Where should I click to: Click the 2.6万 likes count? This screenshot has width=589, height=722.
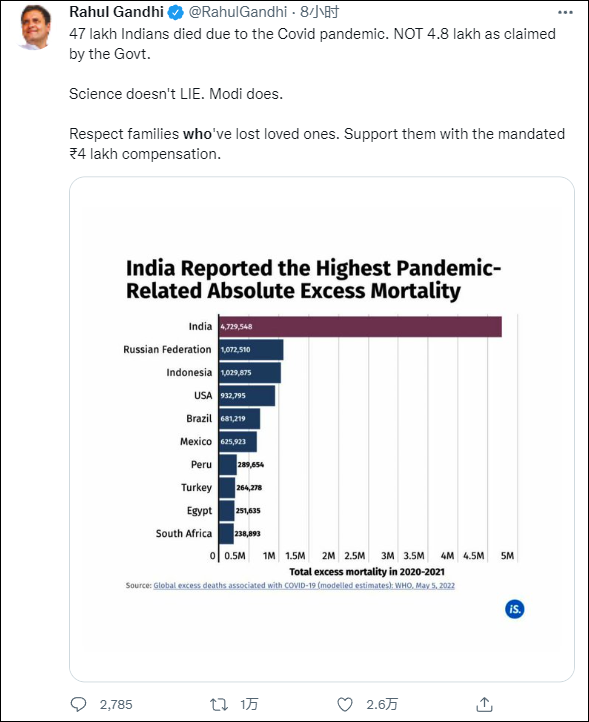pos(382,705)
